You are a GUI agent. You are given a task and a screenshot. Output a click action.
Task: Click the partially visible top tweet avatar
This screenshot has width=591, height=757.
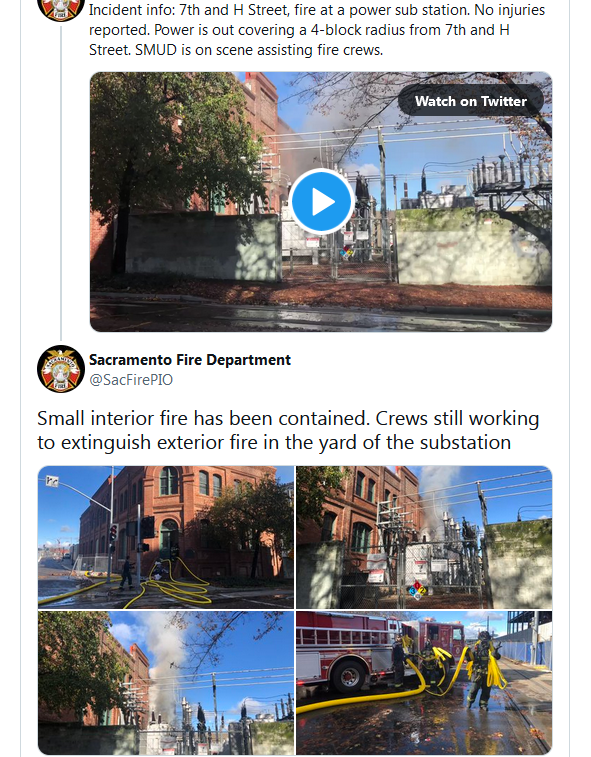point(61,10)
